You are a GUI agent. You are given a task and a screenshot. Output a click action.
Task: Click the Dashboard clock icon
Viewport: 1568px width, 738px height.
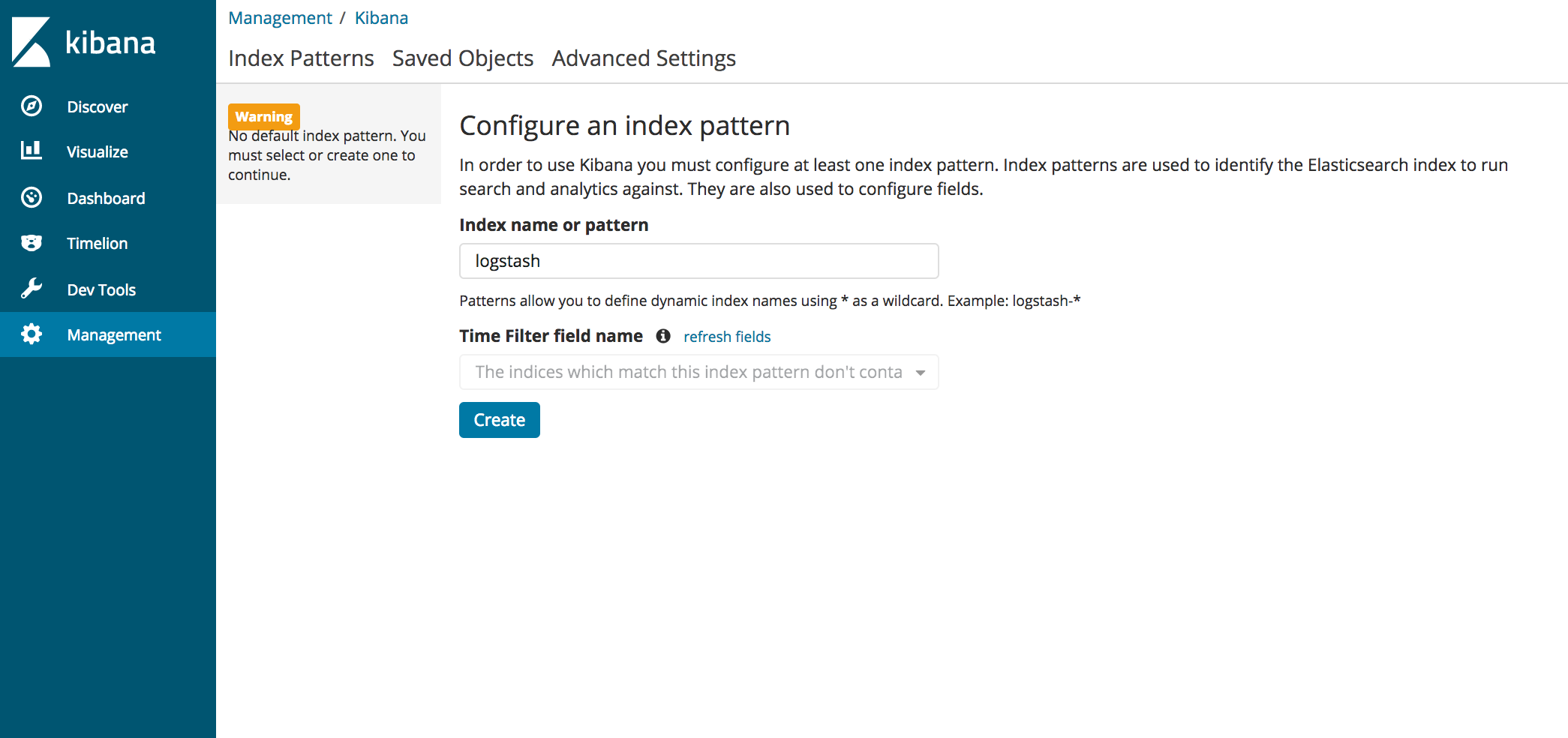[x=30, y=197]
